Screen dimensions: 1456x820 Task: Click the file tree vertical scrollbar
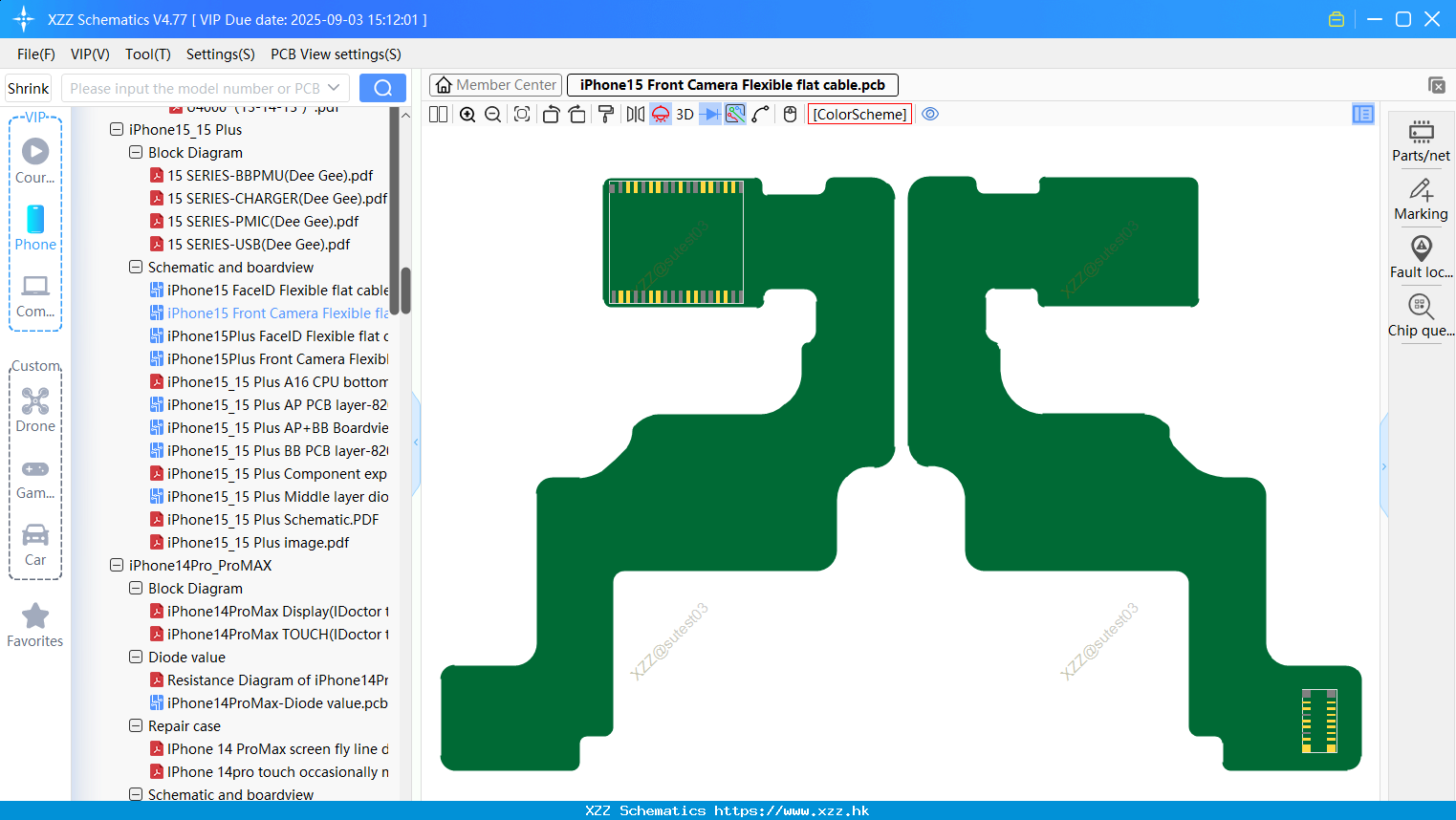point(405,291)
